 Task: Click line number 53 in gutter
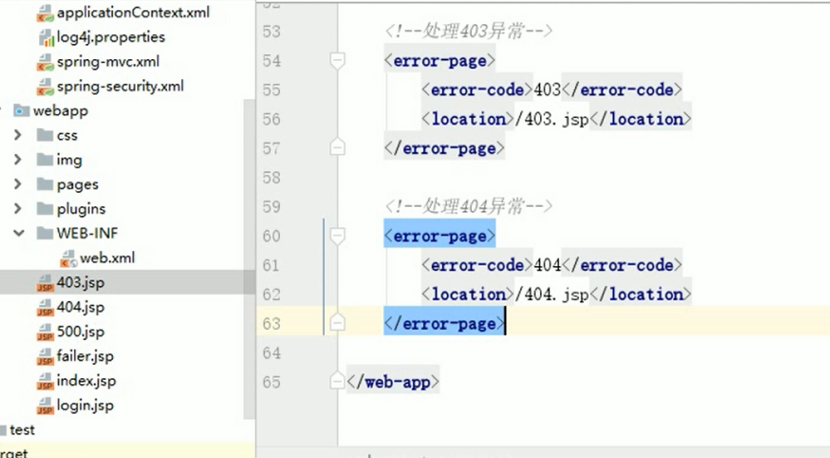click(x=271, y=32)
